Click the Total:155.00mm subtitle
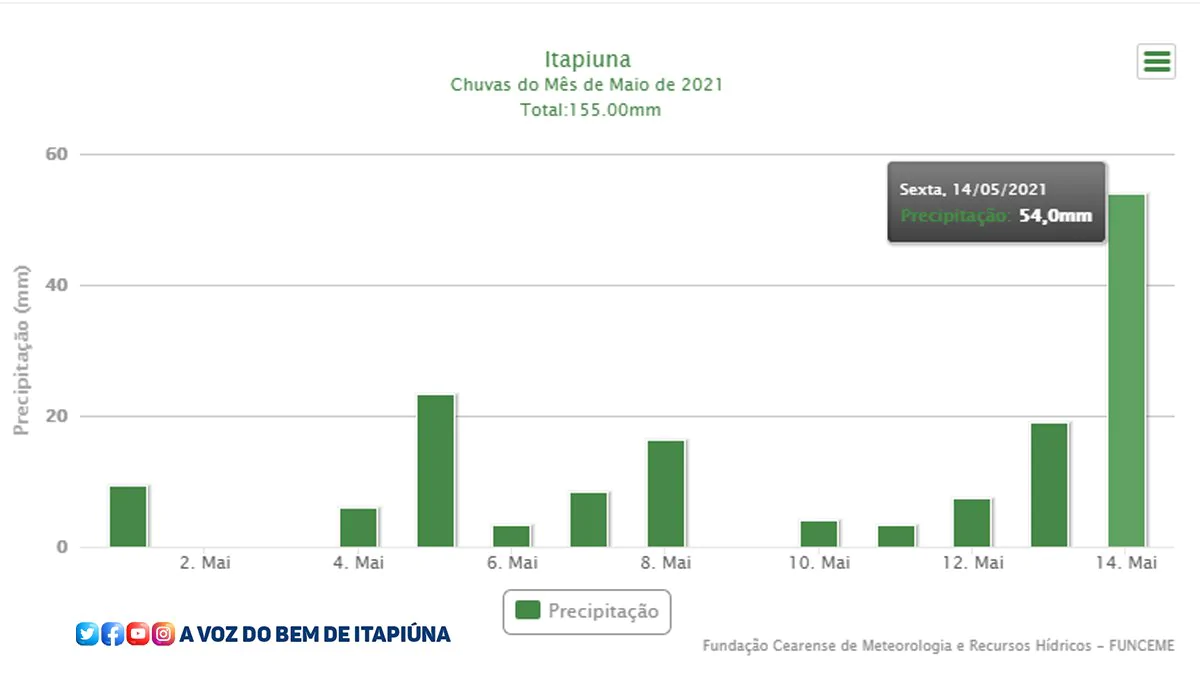Image resolution: width=1200 pixels, height=675 pixels. [x=590, y=110]
